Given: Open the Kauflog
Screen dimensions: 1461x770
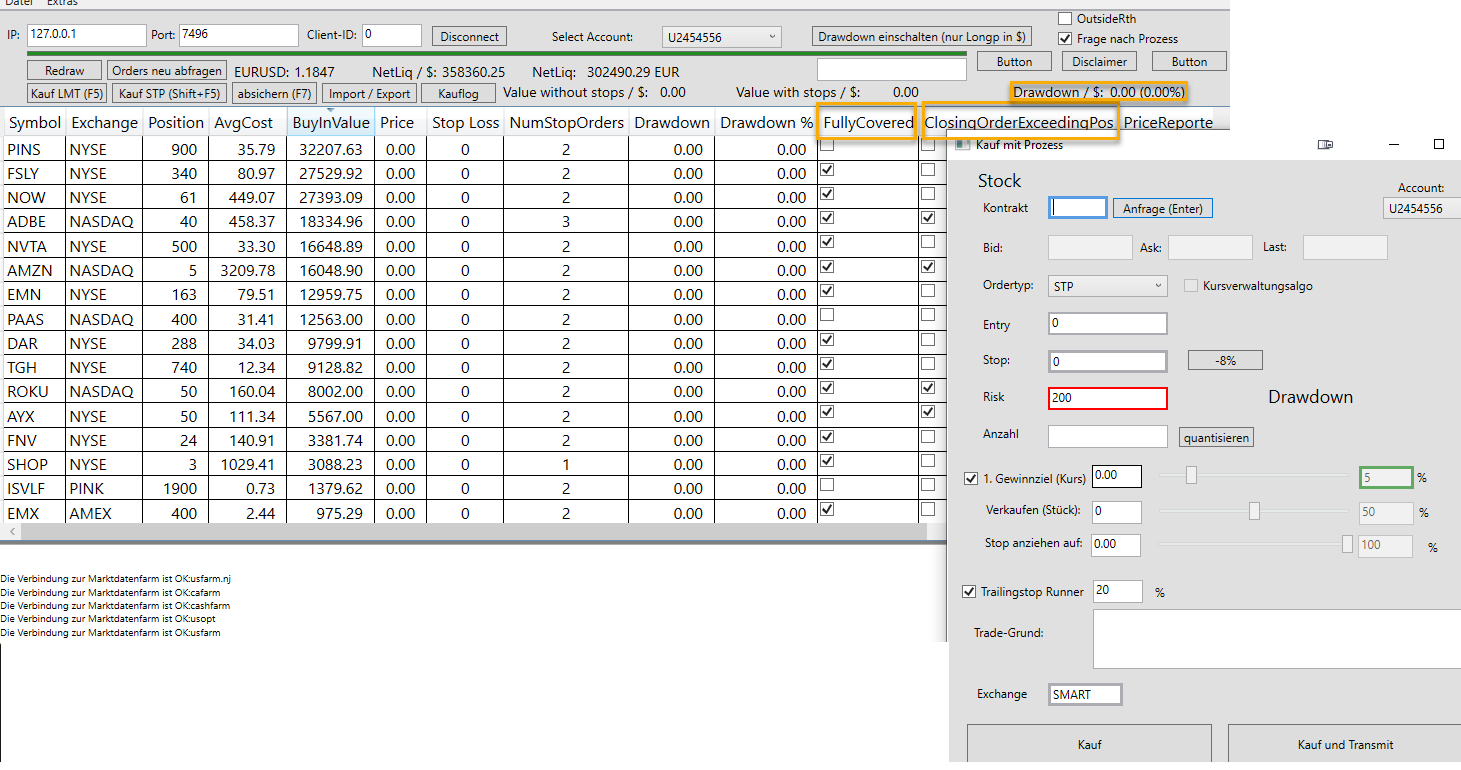Looking at the screenshot, I should (x=458, y=93).
